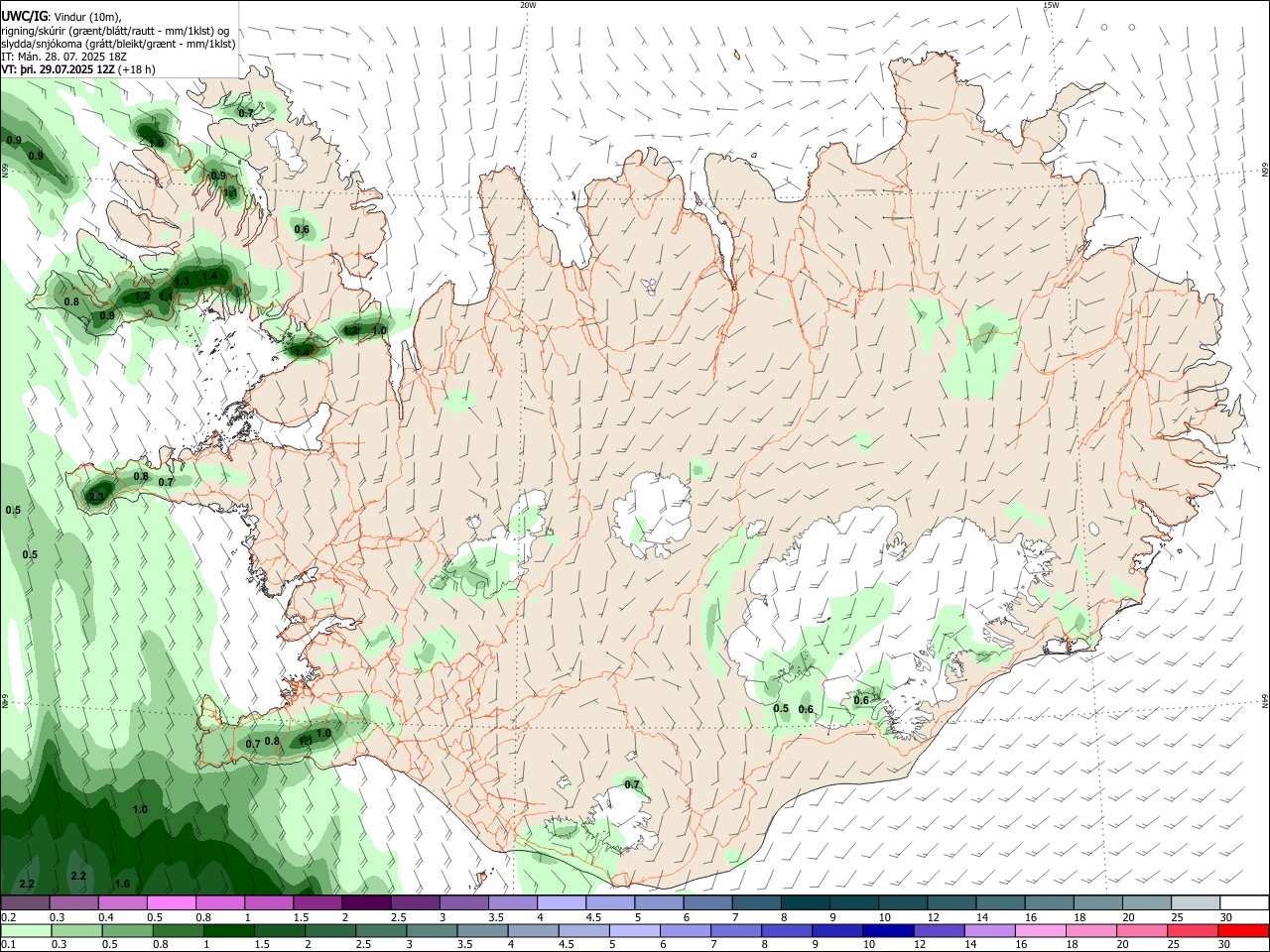Click the '15W' longitude label

point(1051,5)
